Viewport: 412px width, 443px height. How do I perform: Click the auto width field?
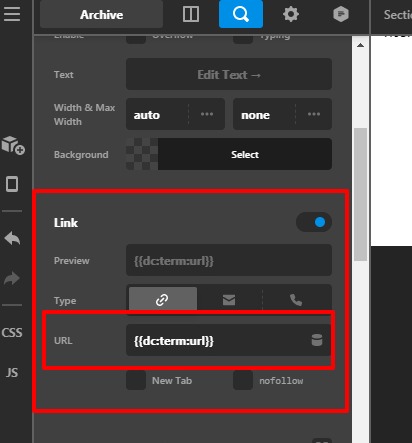coord(157,114)
